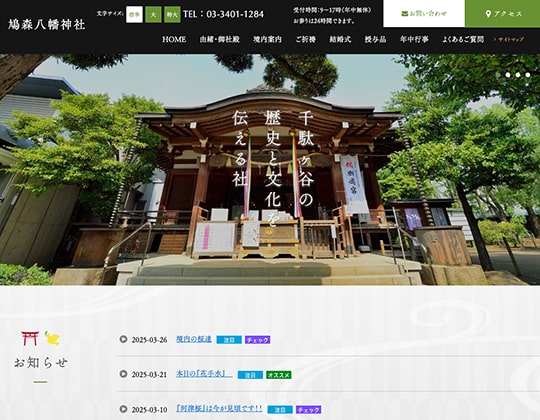
Task: Click the arrow bullet beside 2025-03-26
Action: click(123, 339)
